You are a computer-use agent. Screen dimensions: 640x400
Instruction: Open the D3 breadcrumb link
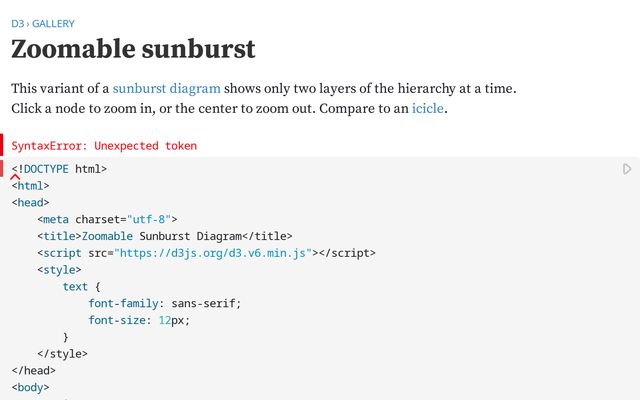[x=18, y=23]
